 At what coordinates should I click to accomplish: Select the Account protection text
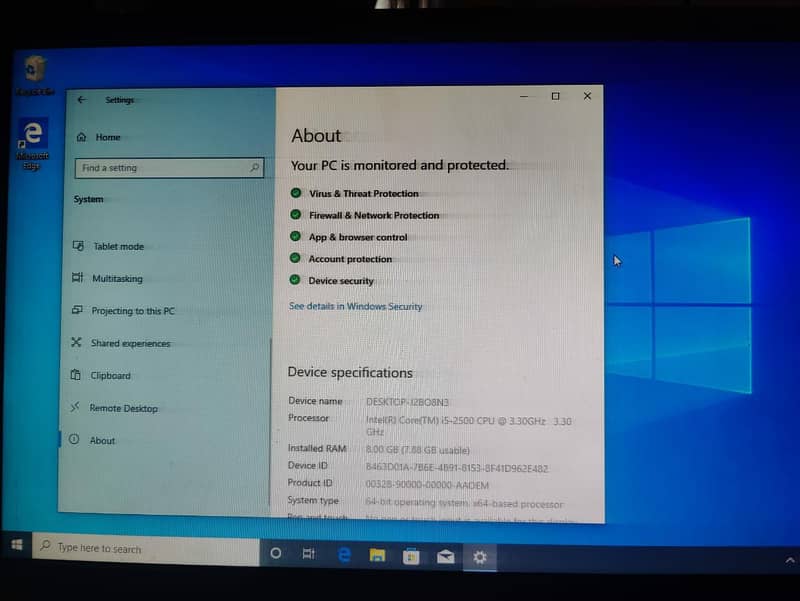point(350,259)
